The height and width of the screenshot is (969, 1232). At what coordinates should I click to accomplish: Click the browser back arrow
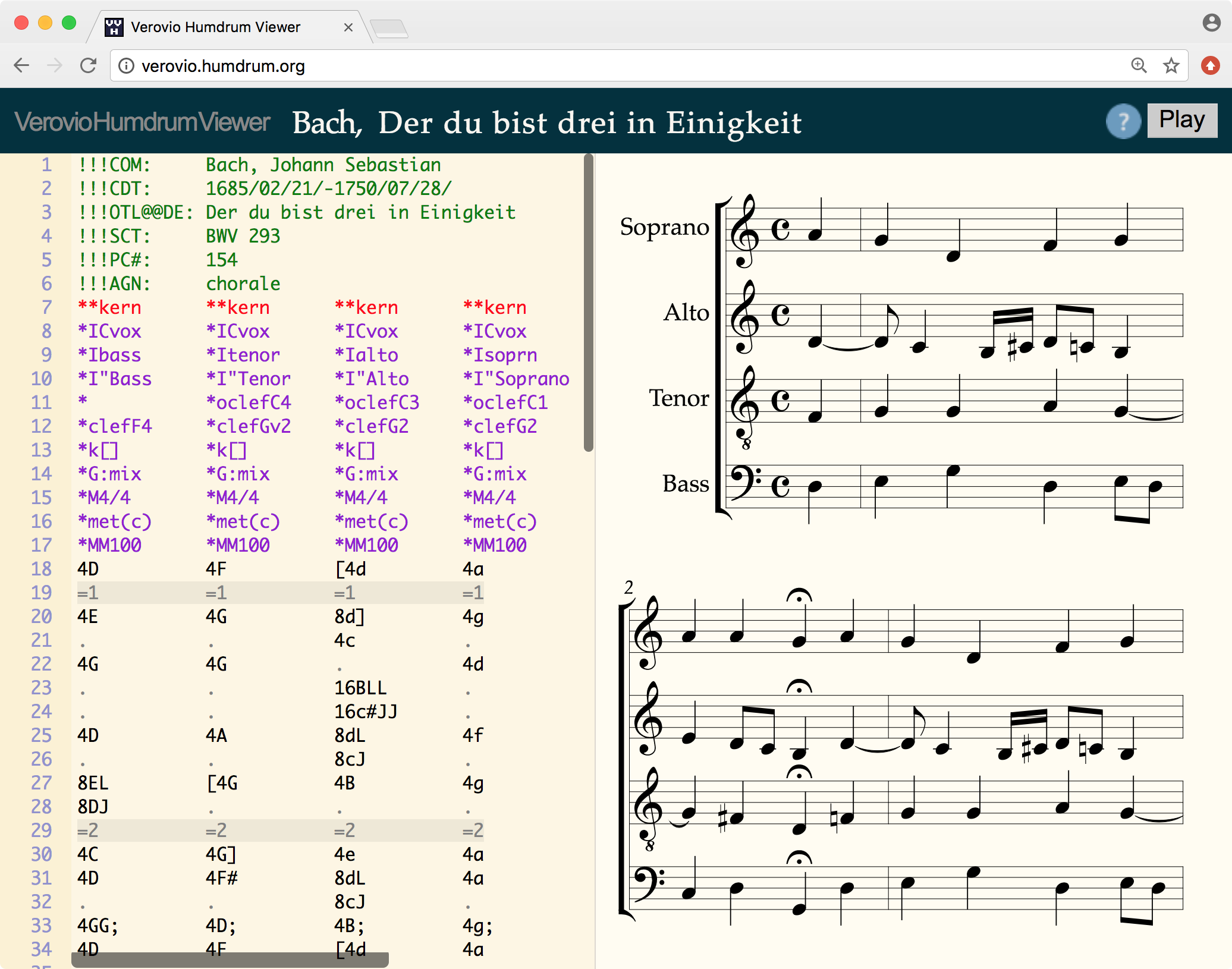pyautogui.click(x=21, y=65)
